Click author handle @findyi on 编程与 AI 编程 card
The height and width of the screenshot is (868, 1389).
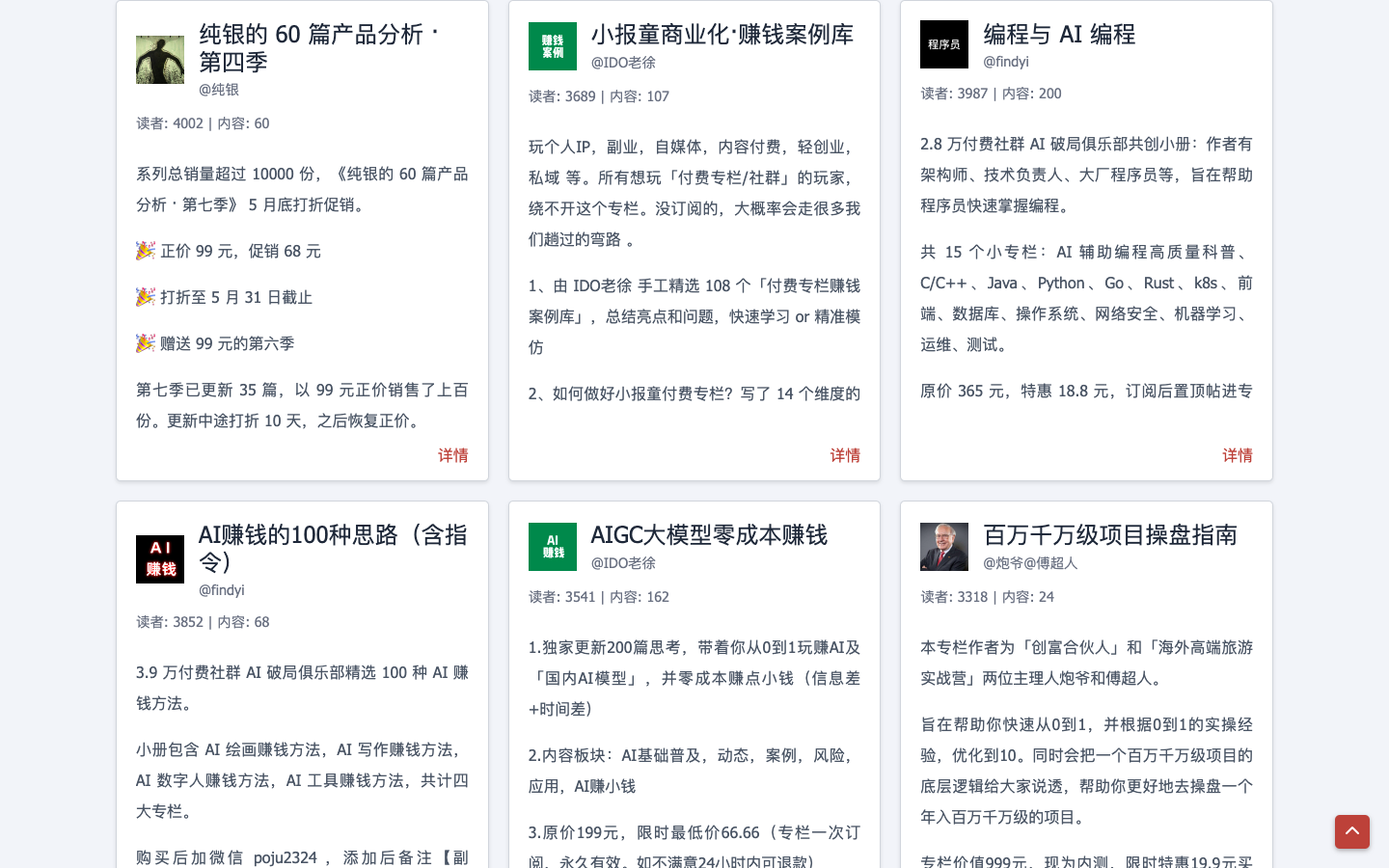point(1006,62)
